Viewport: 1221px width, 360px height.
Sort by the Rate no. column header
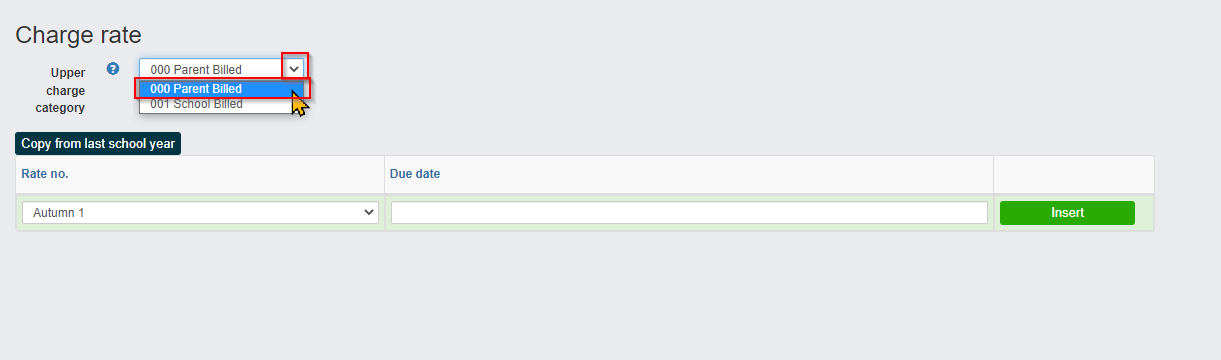coord(45,174)
